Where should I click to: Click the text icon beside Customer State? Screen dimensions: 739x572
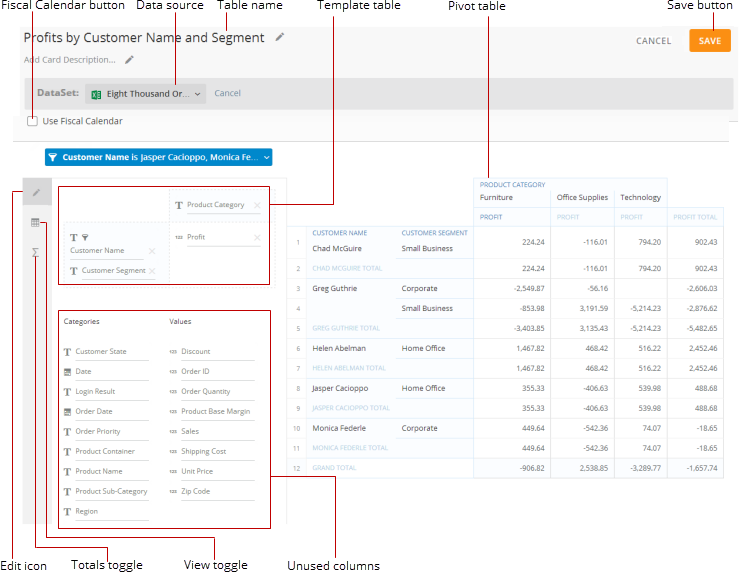click(67, 352)
